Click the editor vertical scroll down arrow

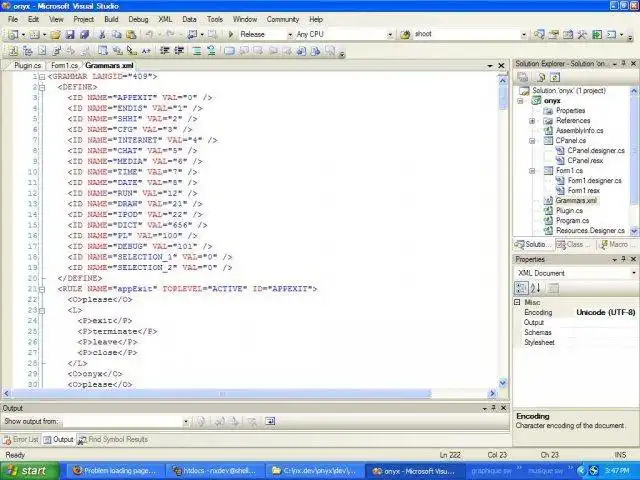click(x=503, y=383)
